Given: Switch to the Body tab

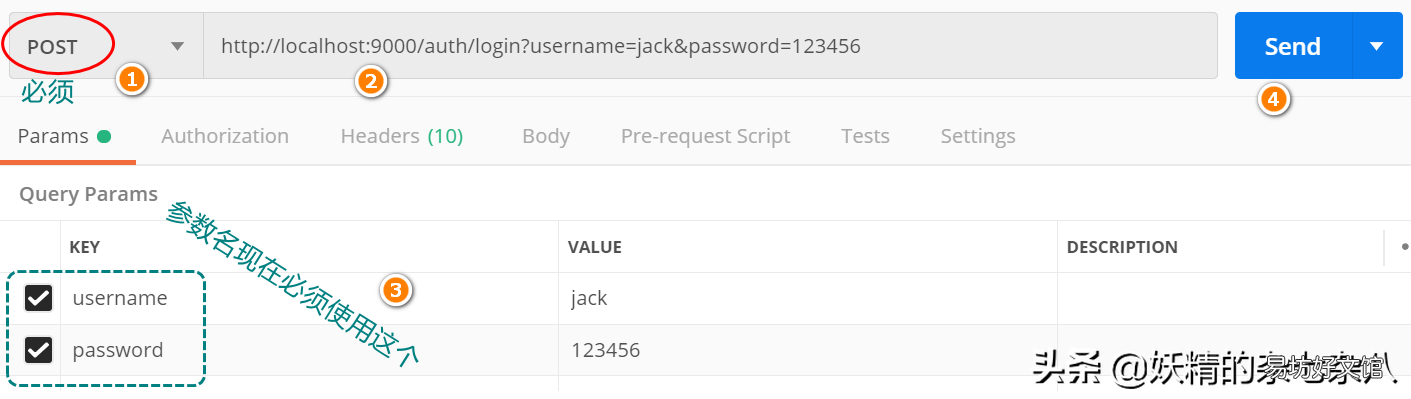Looking at the screenshot, I should 546,136.
